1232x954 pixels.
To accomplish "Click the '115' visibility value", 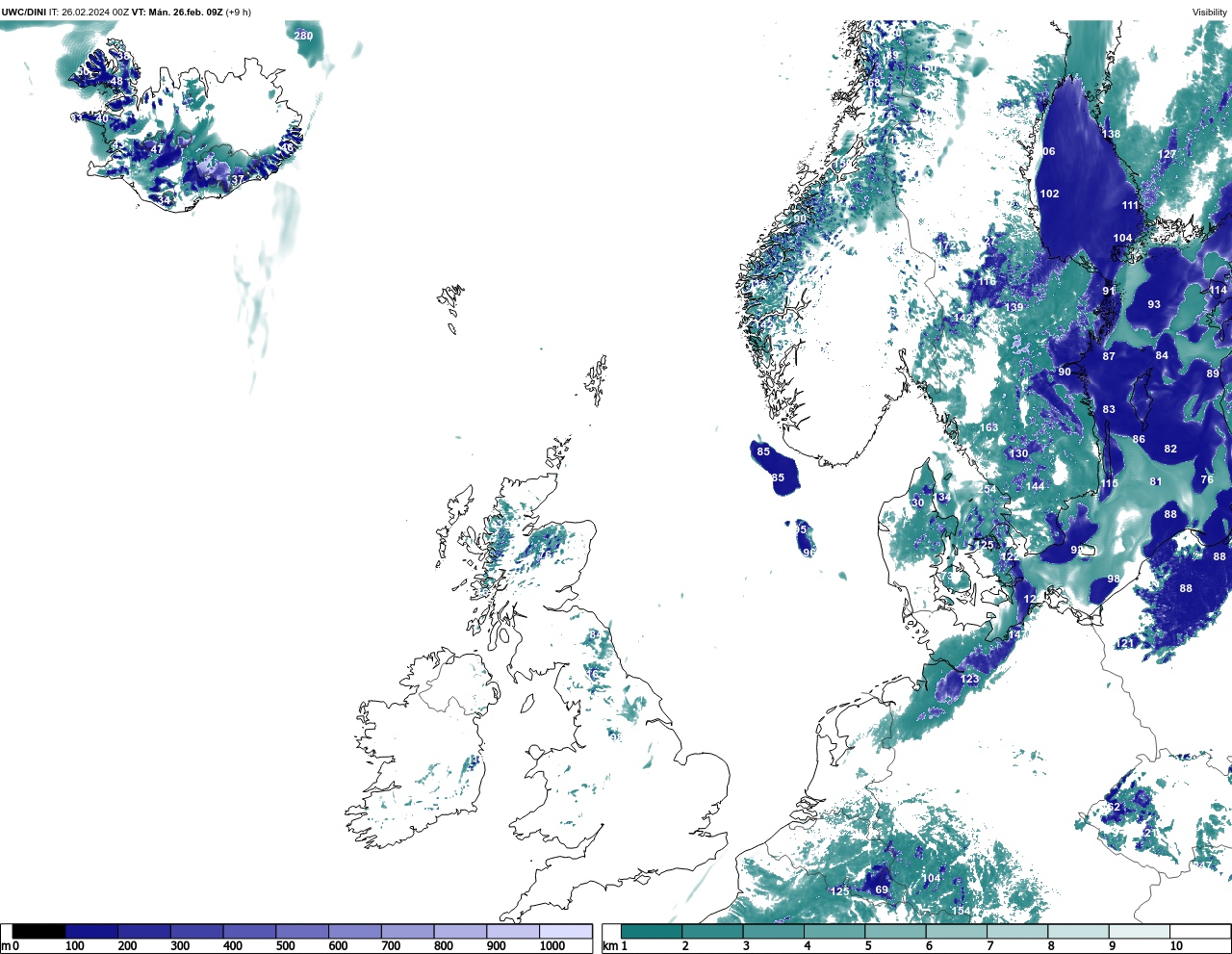I will pyautogui.click(x=1110, y=484).
